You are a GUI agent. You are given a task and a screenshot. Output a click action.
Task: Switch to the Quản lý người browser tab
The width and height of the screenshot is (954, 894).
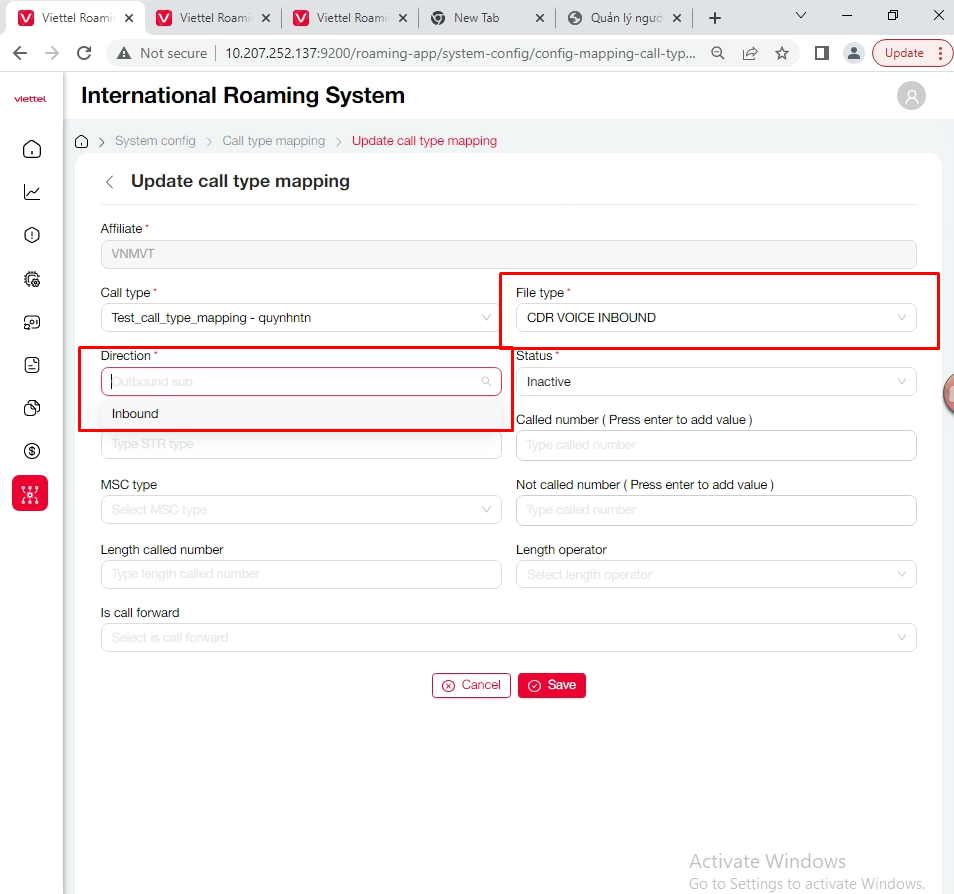[x=624, y=18]
